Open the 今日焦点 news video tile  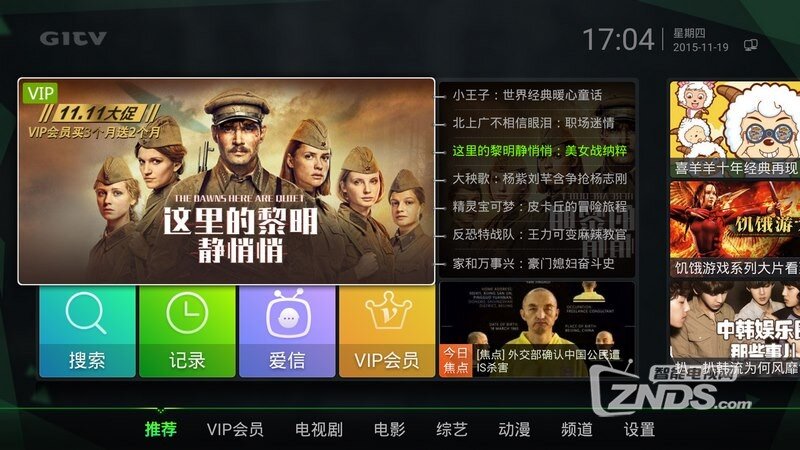537,330
